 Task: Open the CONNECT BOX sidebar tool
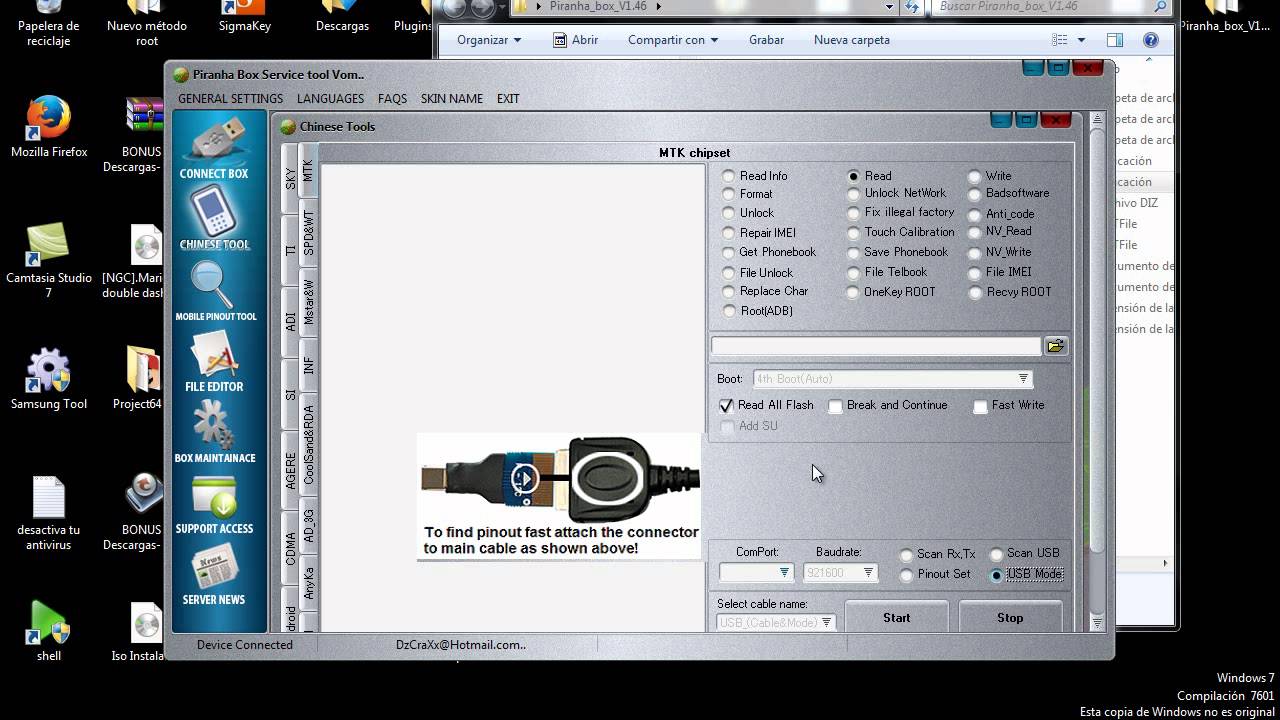[x=214, y=148]
